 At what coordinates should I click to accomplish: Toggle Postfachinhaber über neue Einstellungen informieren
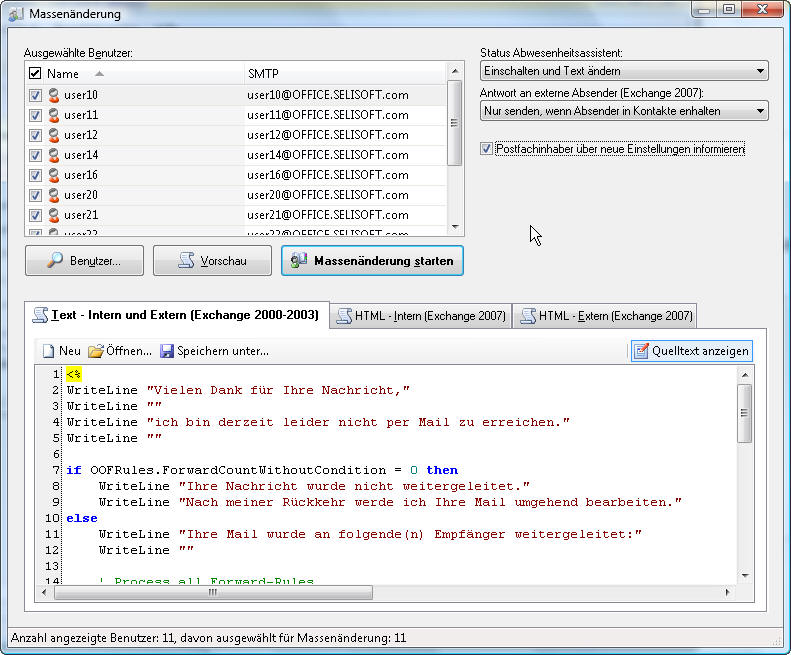tap(486, 149)
